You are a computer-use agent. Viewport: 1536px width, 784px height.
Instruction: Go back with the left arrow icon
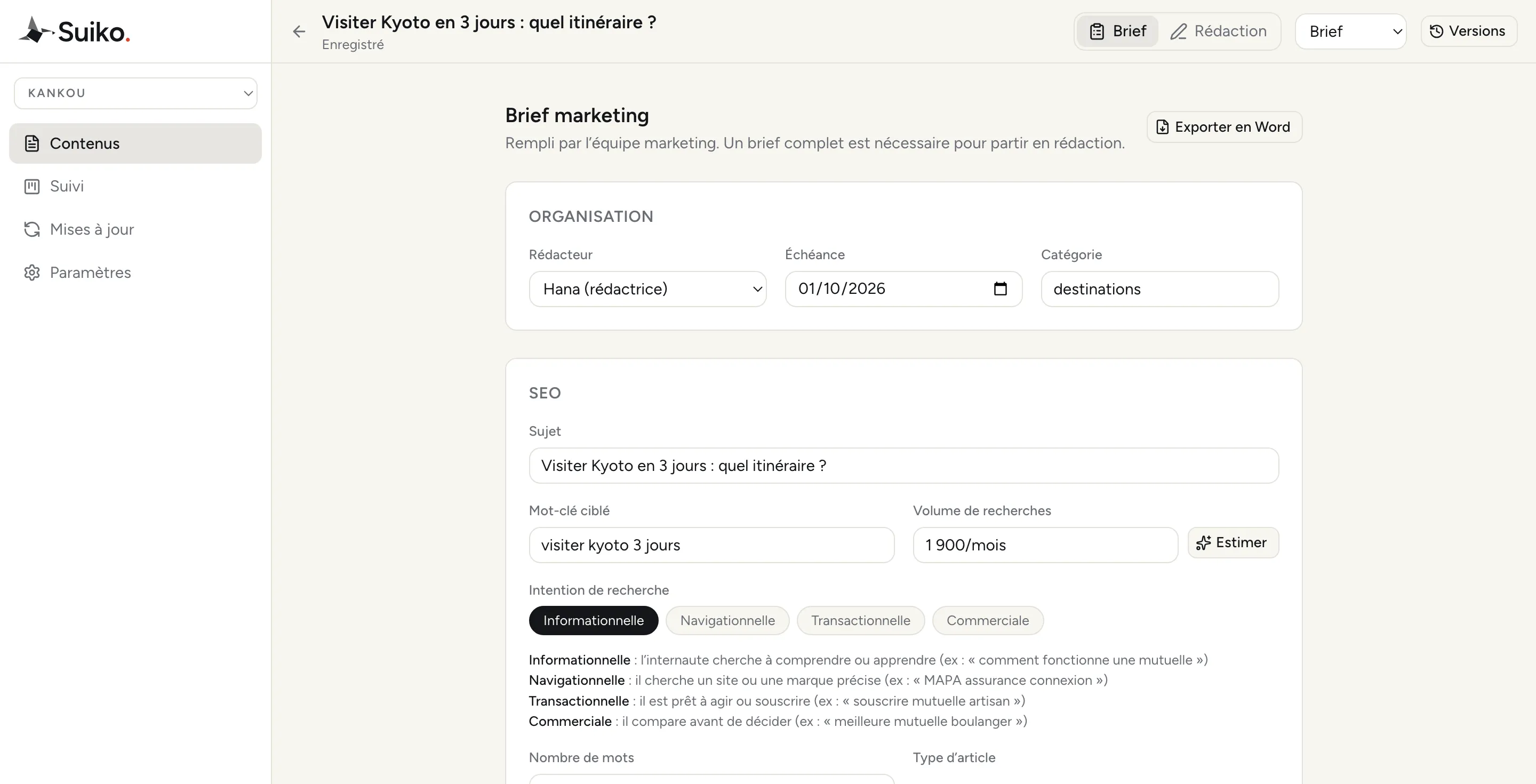299,31
